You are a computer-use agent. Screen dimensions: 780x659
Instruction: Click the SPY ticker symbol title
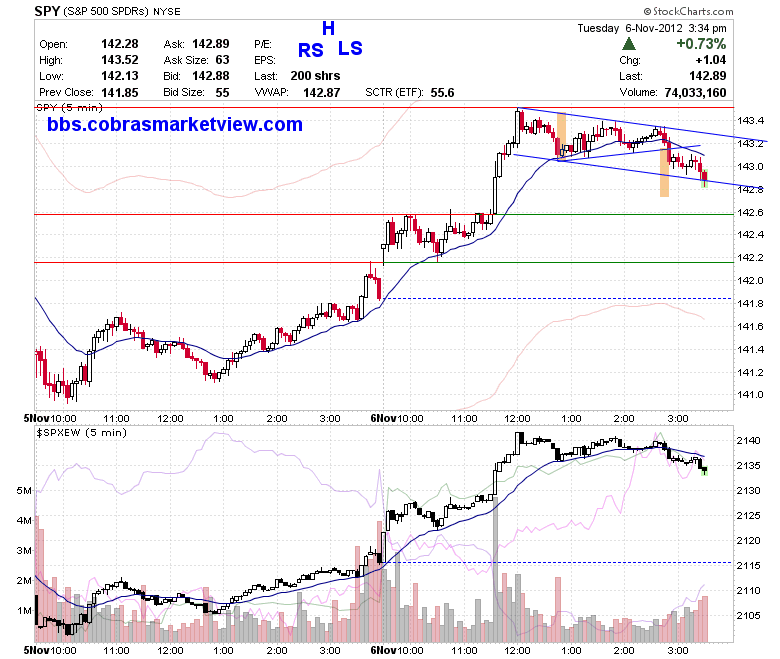[x=47, y=11]
